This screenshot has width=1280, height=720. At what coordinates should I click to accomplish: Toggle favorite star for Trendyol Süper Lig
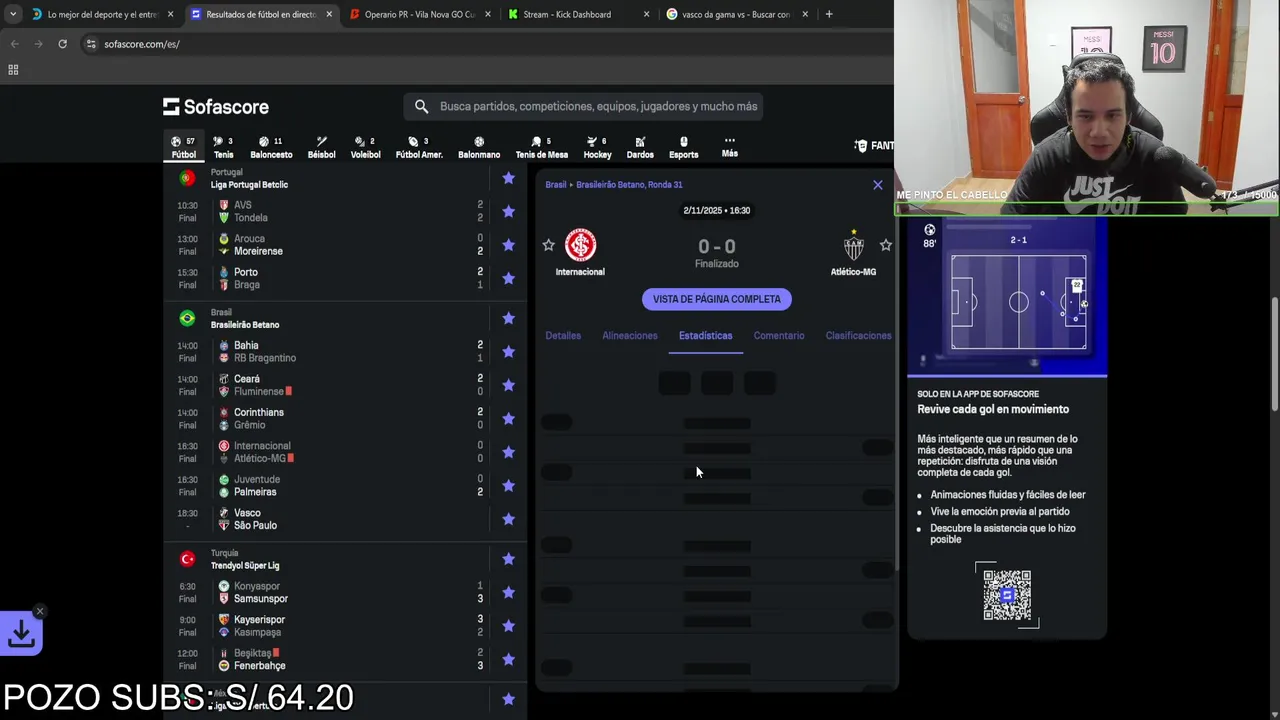click(508, 559)
